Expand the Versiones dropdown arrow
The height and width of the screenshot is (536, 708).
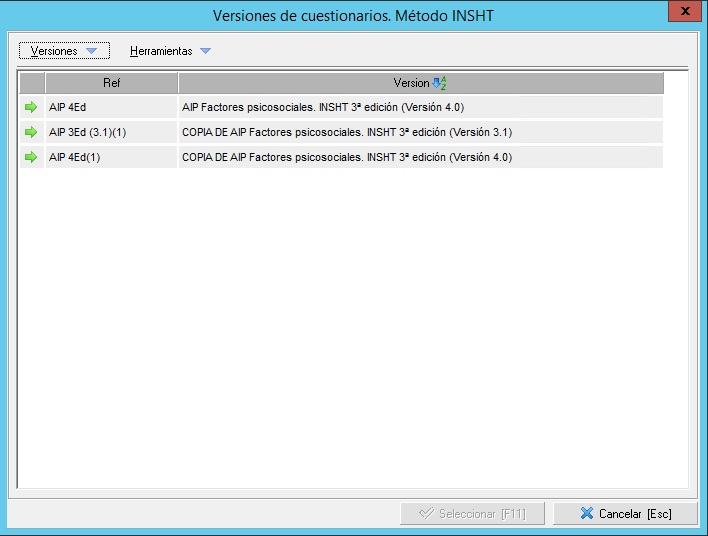[91, 51]
